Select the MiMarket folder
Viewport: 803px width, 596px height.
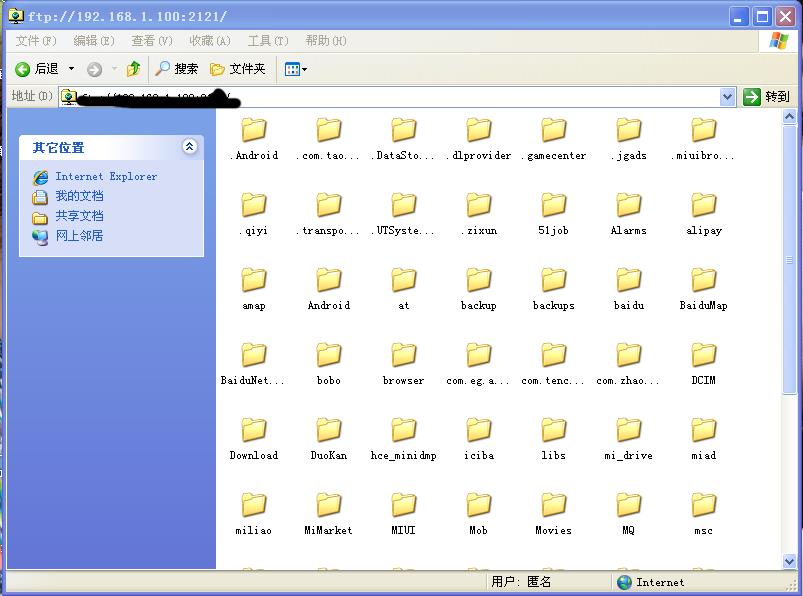pyautogui.click(x=329, y=514)
